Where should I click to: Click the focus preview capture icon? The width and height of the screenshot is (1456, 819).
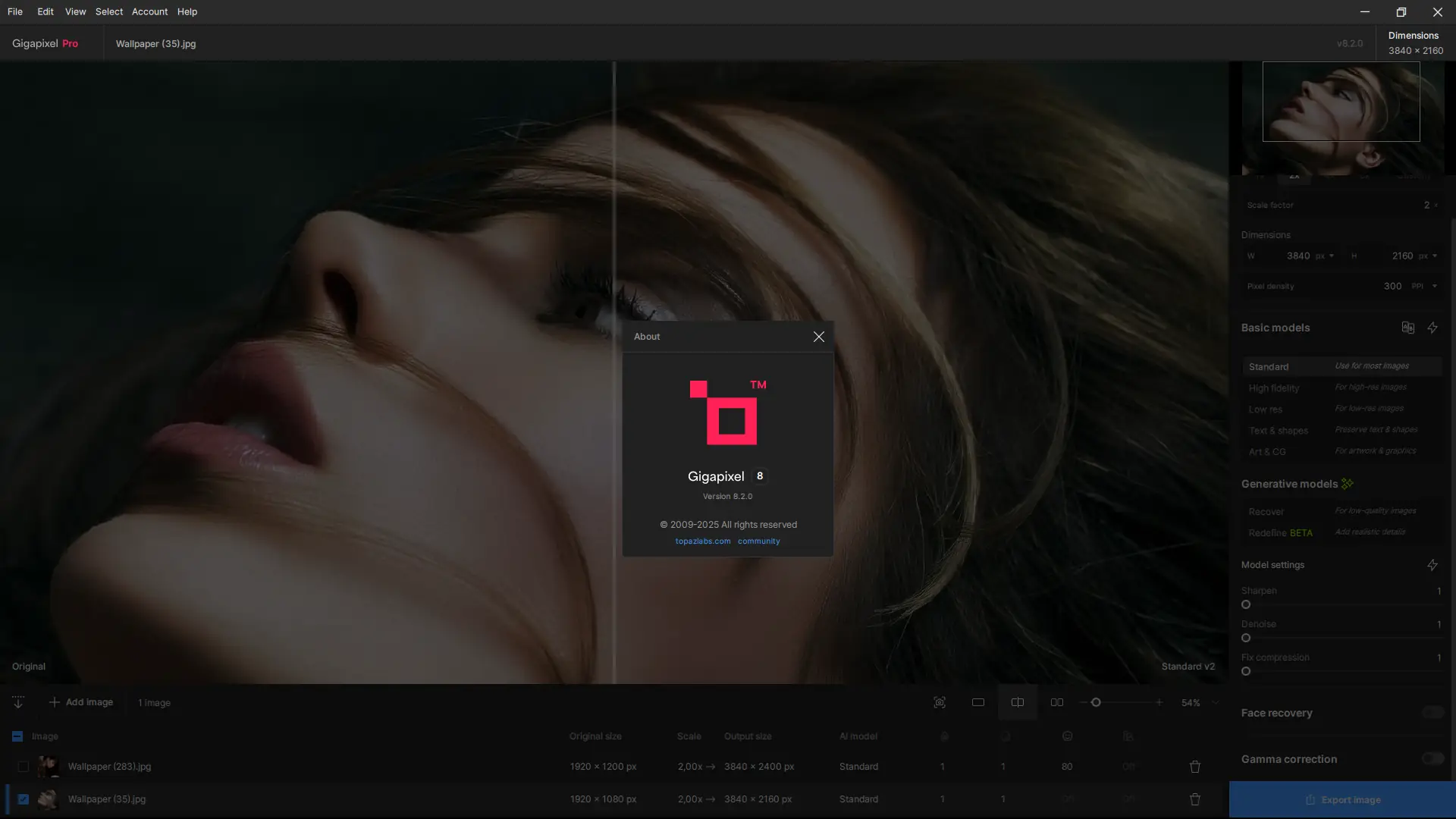point(940,702)
